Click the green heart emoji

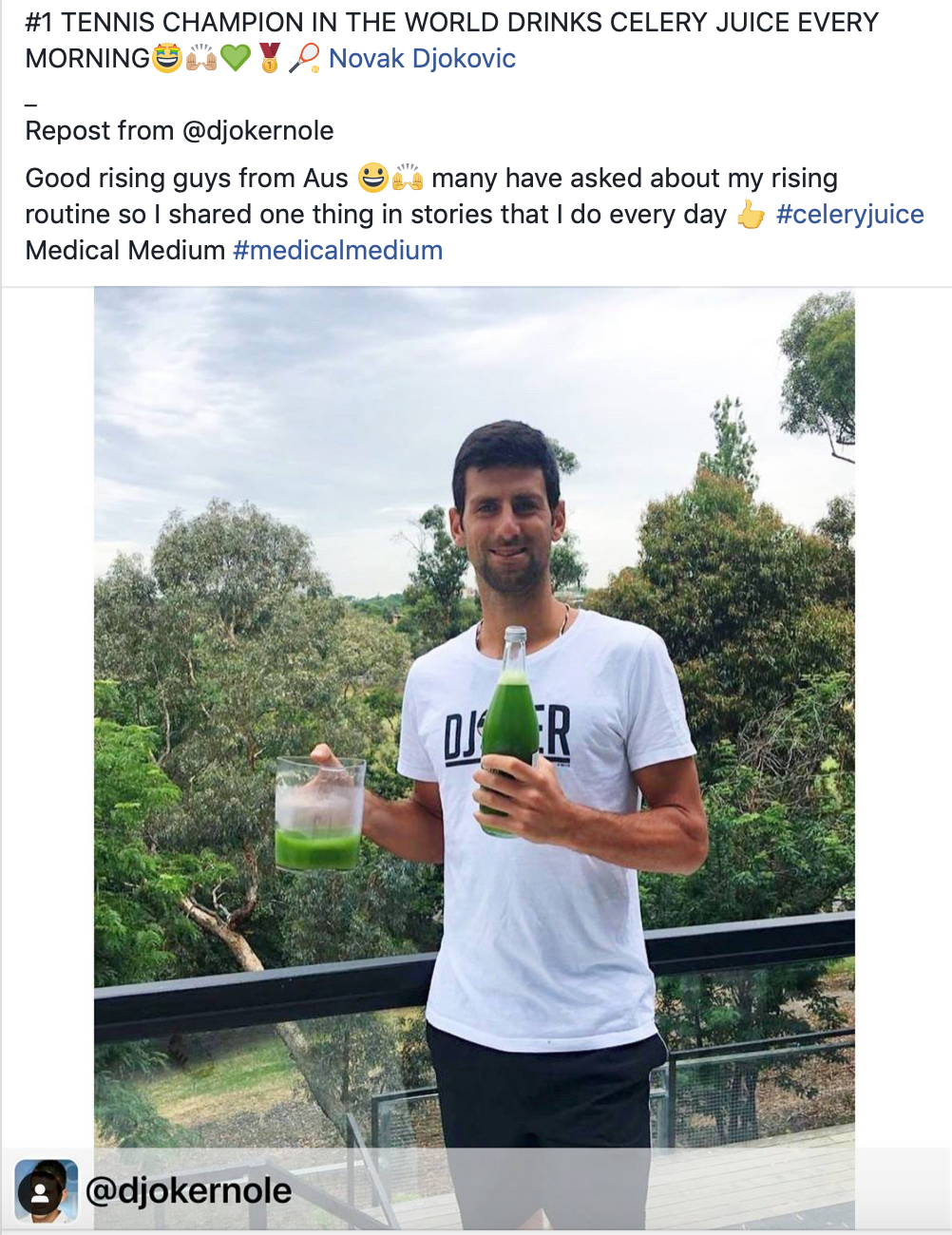236,59
